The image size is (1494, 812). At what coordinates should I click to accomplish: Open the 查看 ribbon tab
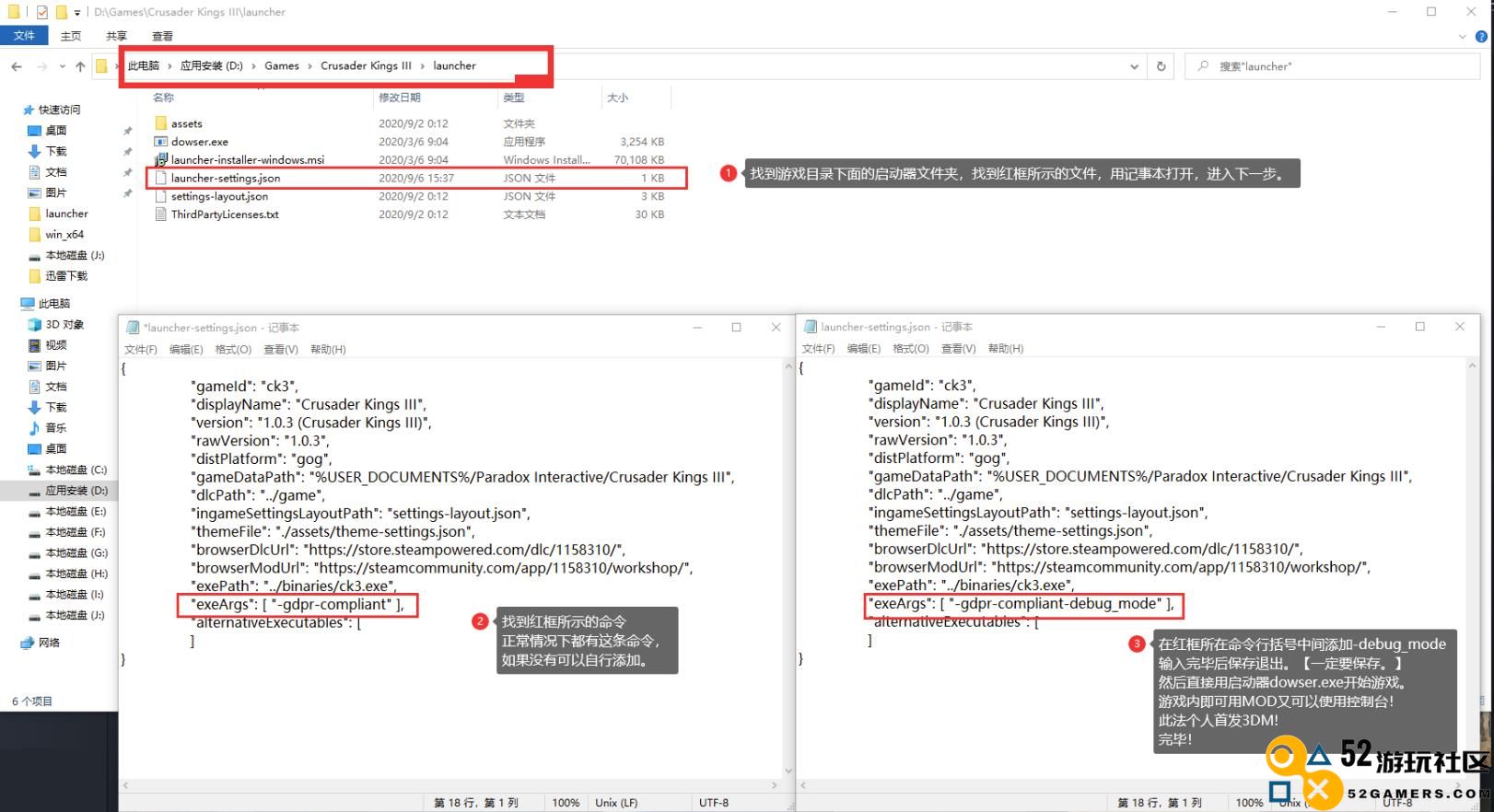(x=162, y=36)
